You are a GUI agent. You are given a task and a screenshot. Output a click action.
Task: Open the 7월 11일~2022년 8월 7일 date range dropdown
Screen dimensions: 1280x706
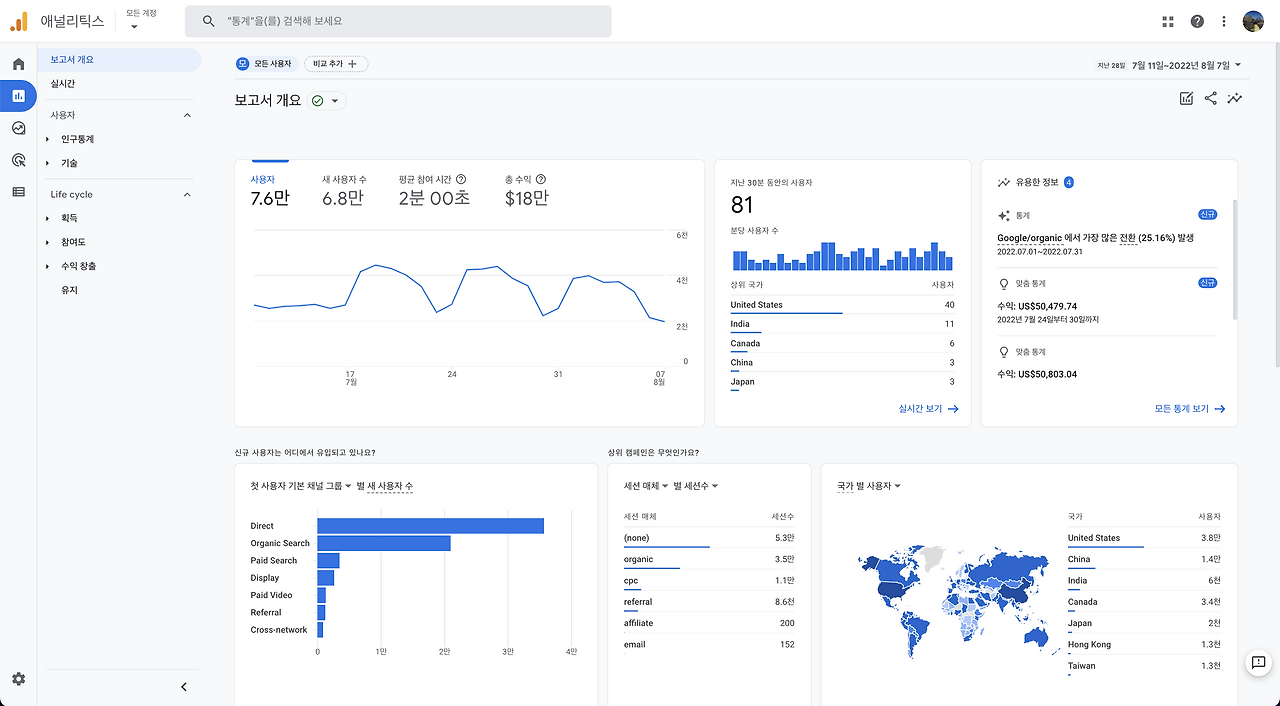coord(1186,65)
